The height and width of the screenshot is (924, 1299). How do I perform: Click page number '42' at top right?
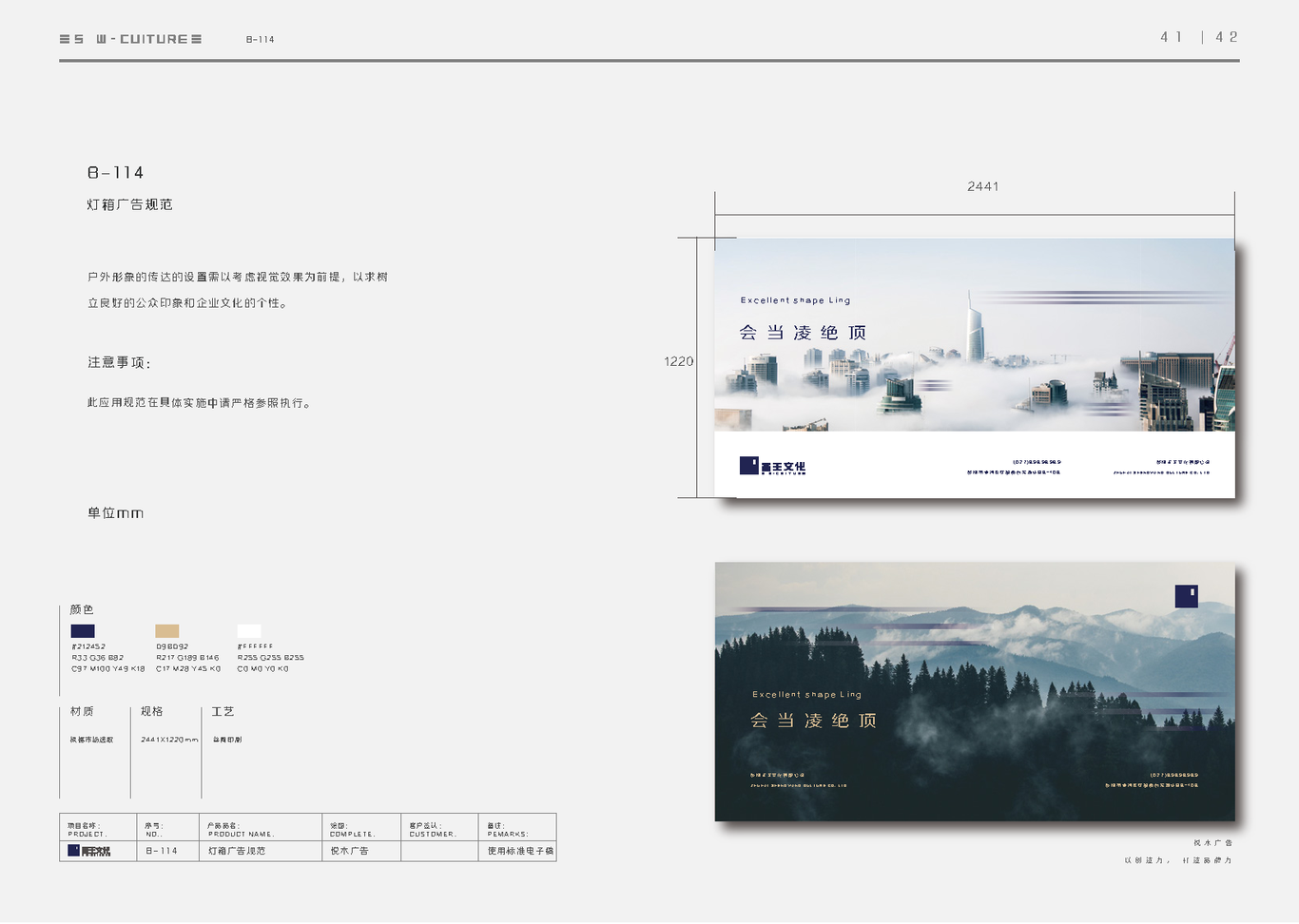[1227, 37]
